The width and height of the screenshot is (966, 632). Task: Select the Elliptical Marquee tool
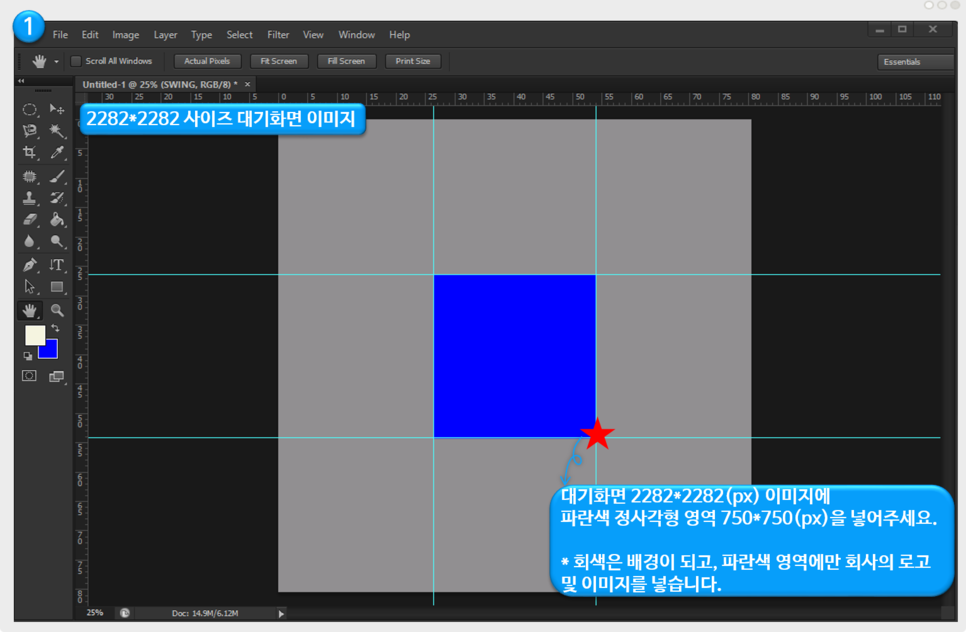pyautogui.click(x=30, y=109)
